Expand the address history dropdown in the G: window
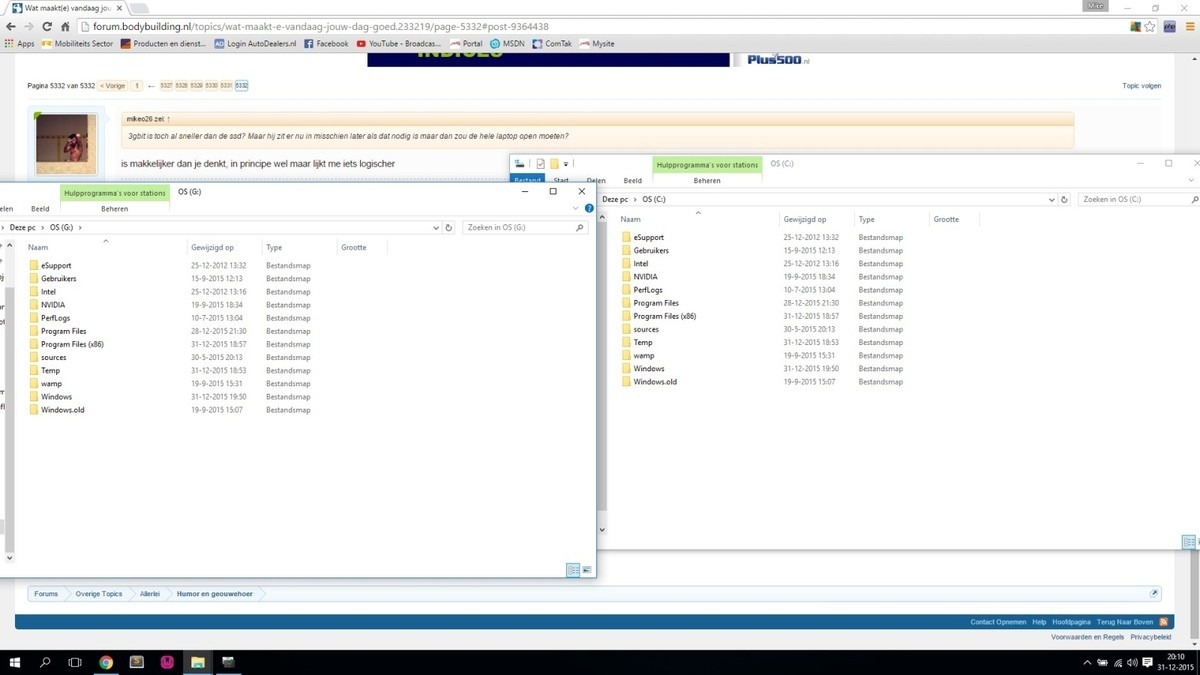This screenshot has width=1200, height=675. click(x=436, y=228)
